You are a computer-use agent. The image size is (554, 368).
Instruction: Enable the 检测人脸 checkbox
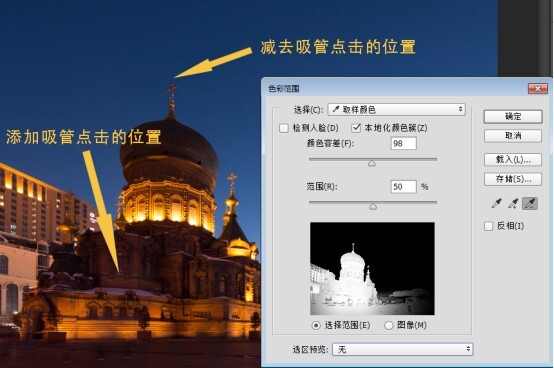(x=284, y=128)
